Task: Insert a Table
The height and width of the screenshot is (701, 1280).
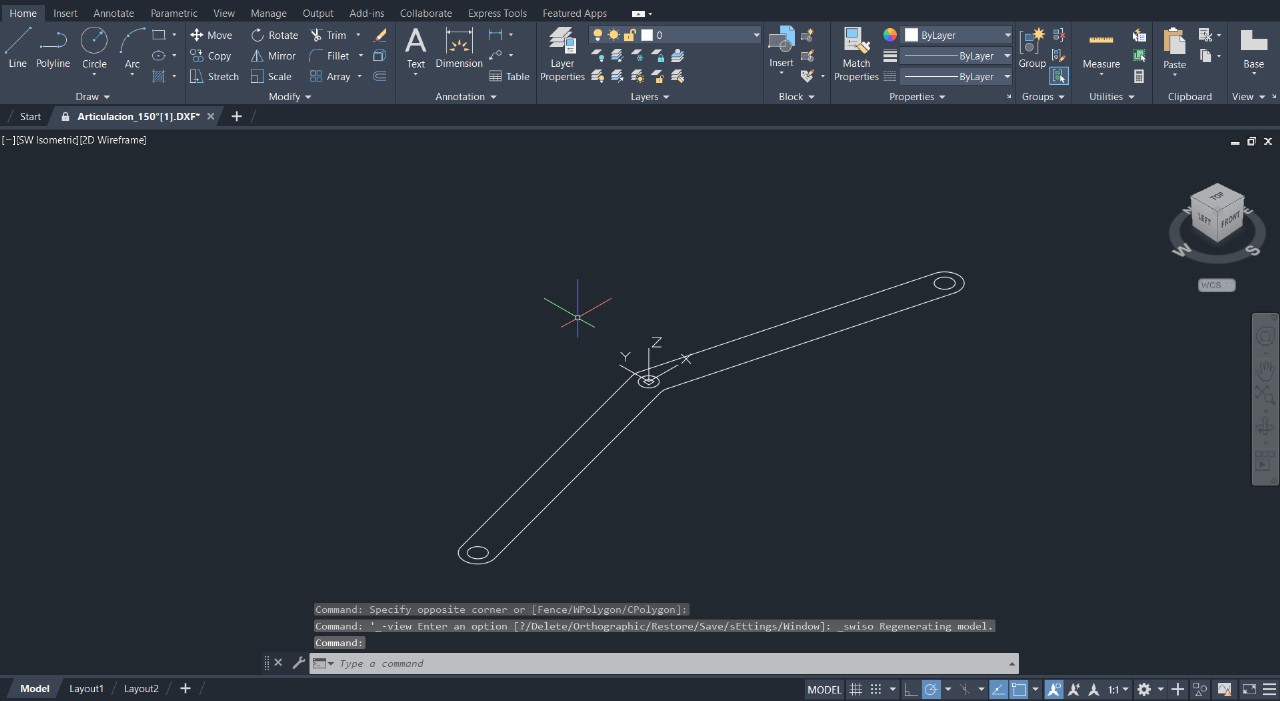Action: pyautogui.click(x=509, y=76)
